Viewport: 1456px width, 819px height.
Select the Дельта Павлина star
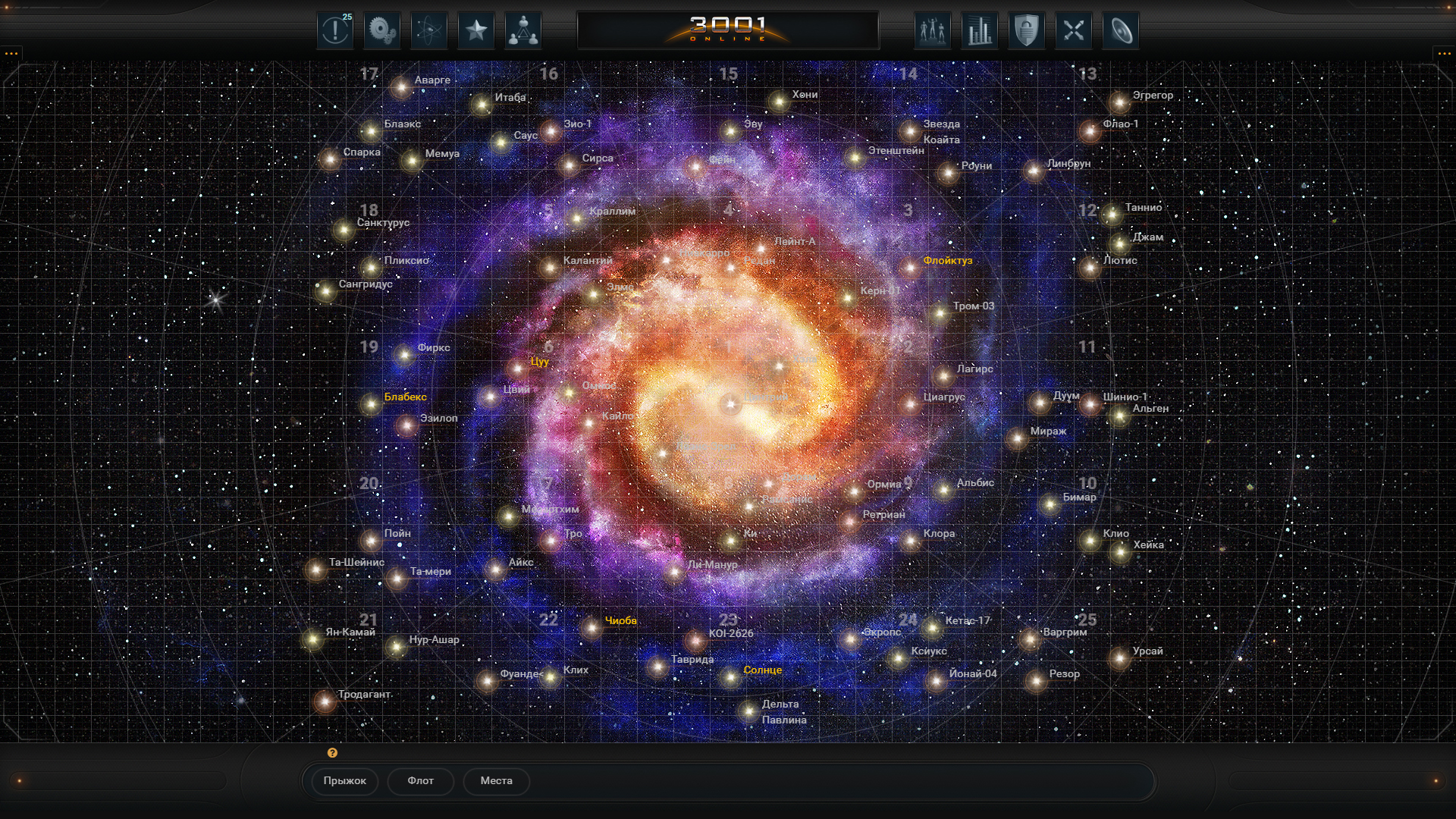pos(748,711)
